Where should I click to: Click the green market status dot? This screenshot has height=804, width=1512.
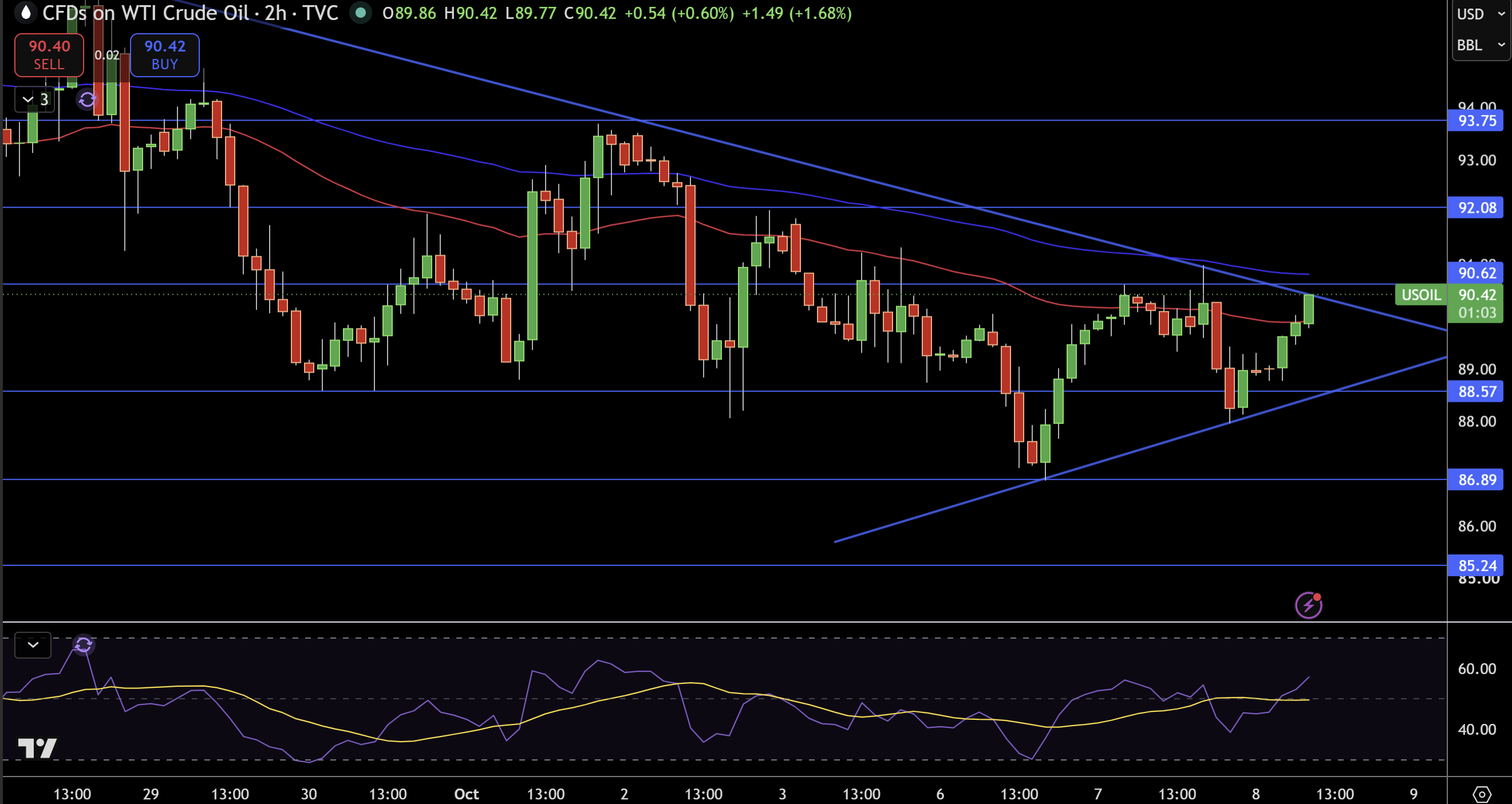(x=360, y=13)
